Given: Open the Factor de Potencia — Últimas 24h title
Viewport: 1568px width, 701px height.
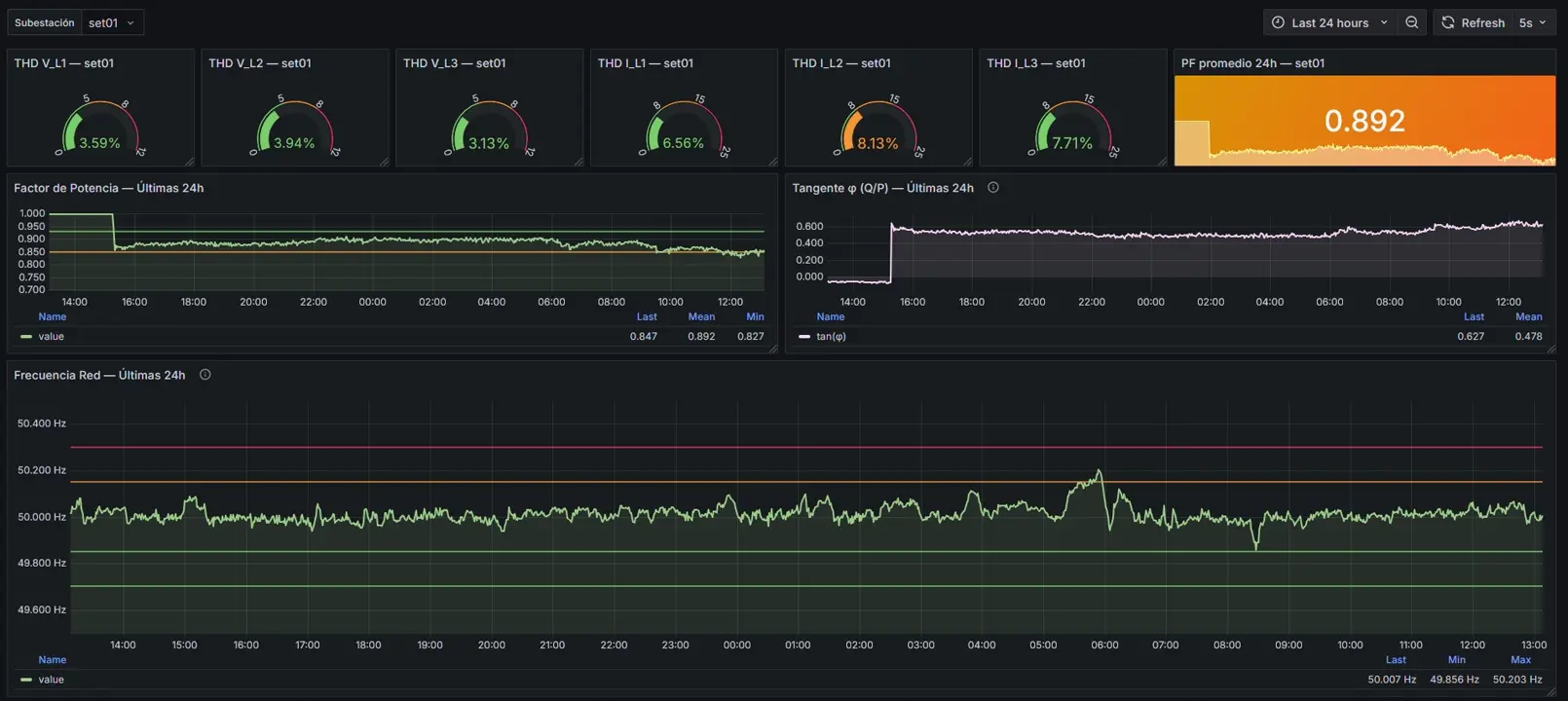Looking at the screenshot, I should (109, 188).
